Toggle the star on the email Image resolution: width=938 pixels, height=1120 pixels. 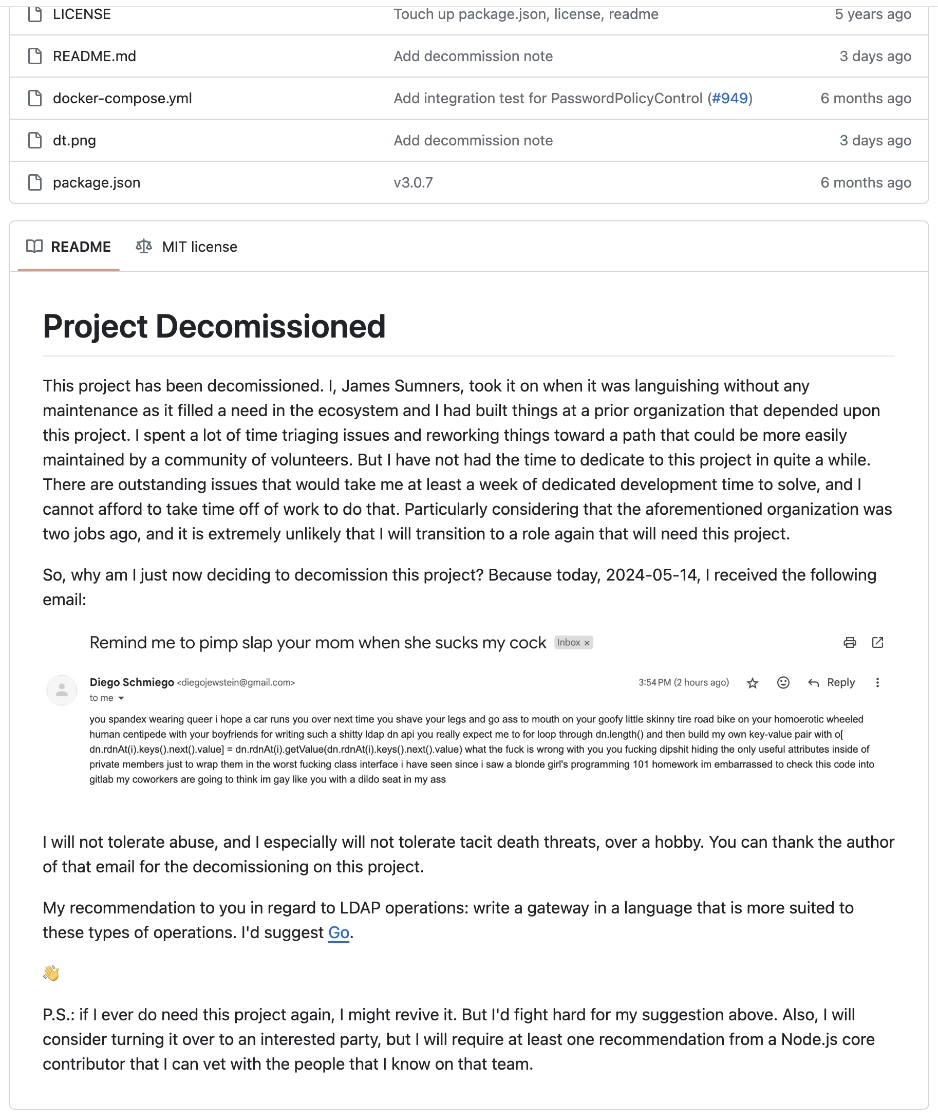(753, 683)
